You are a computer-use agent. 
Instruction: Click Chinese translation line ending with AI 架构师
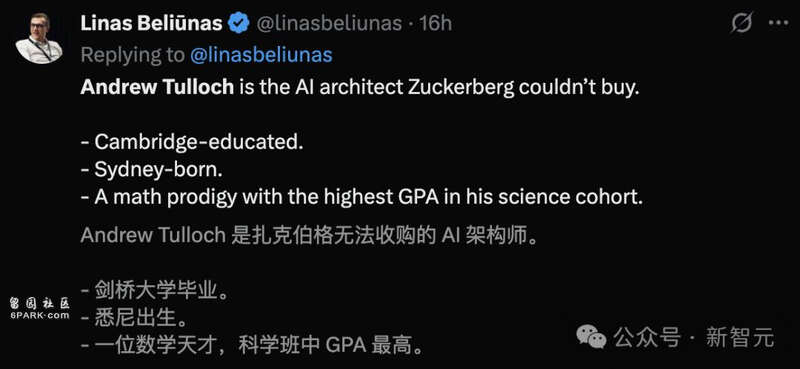coord(309,235)
